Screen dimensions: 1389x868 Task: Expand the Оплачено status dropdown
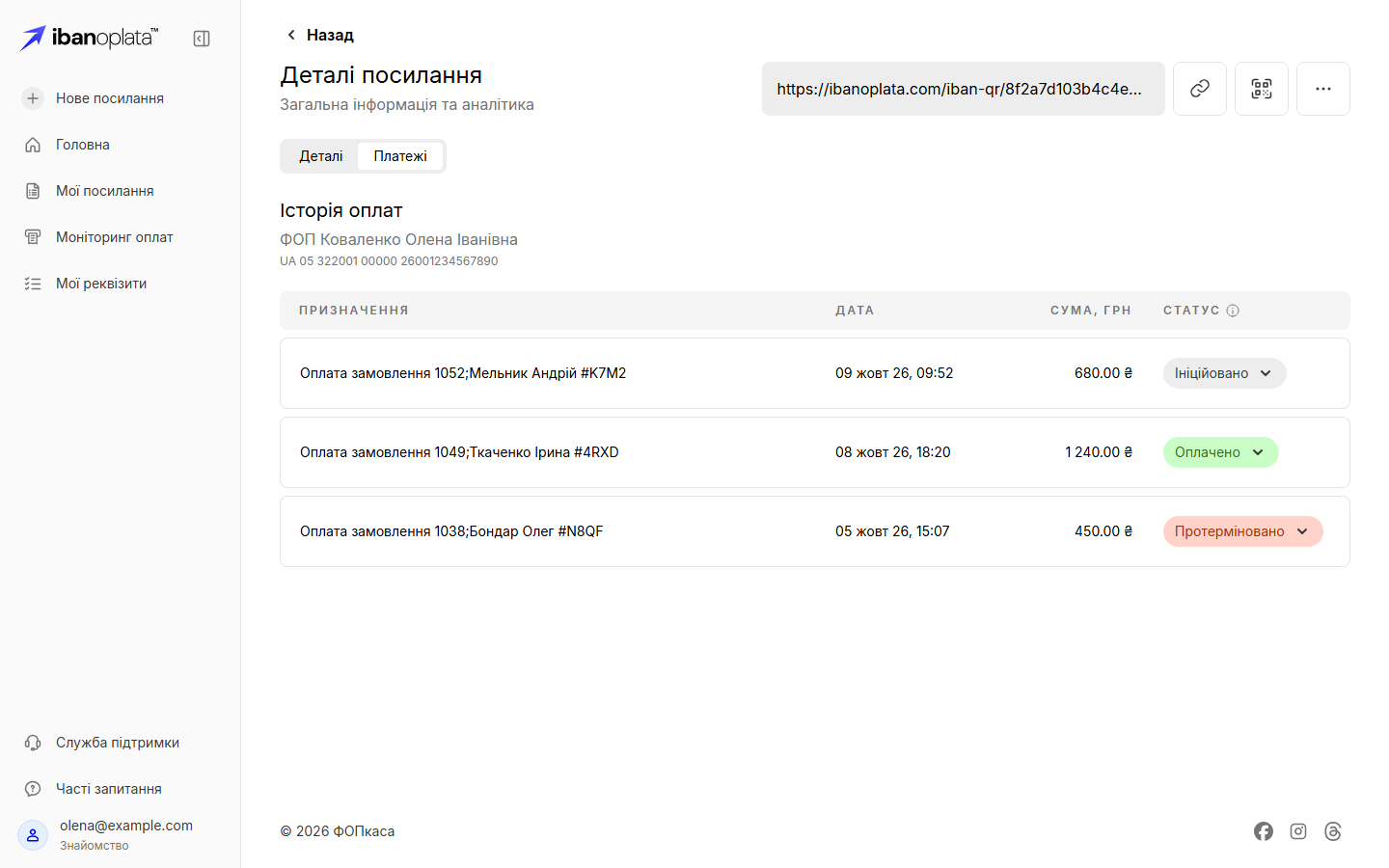[x=1221, y=452]
